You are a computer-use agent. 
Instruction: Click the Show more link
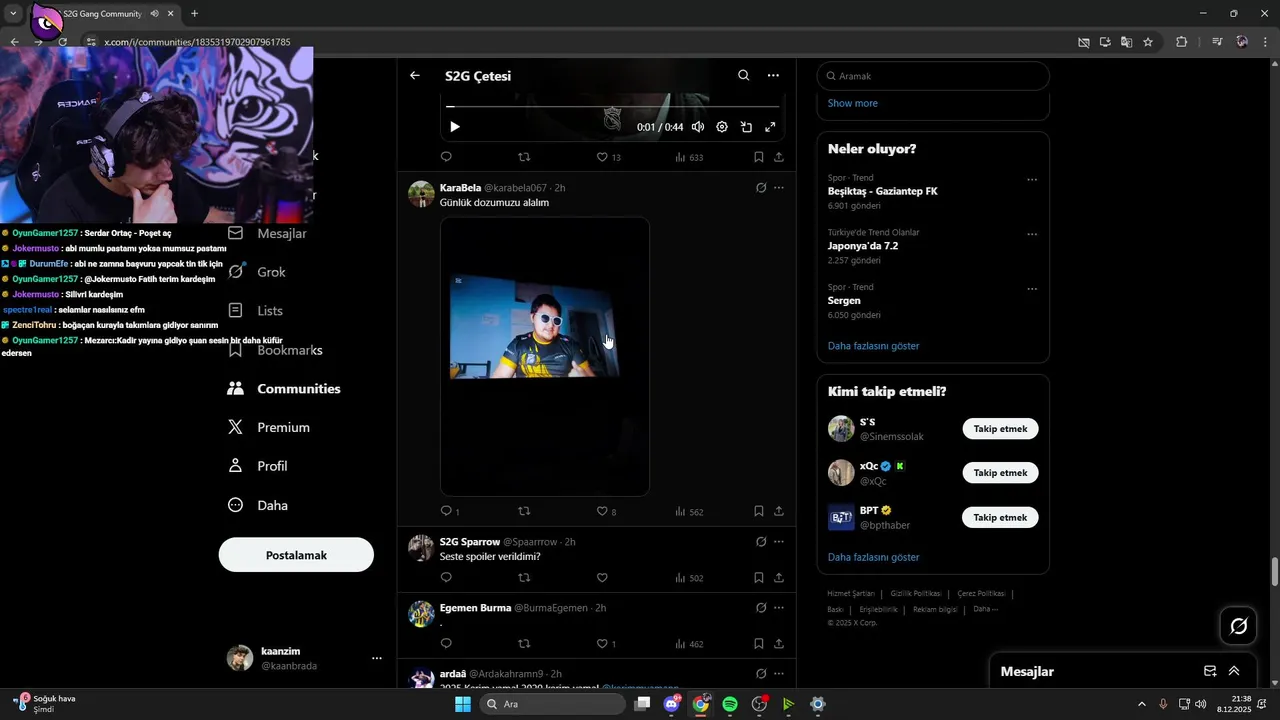point(853,103)
